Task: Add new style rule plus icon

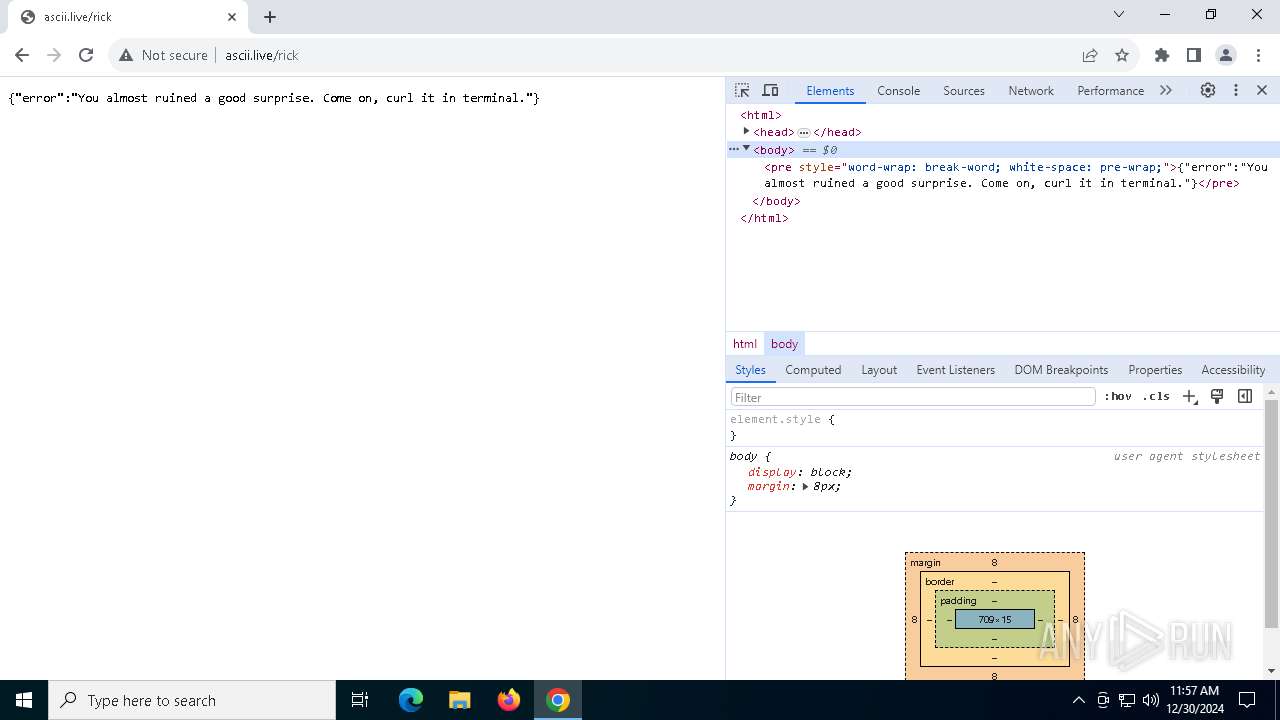Action: pyautogui.click(x=1189, y=396)
